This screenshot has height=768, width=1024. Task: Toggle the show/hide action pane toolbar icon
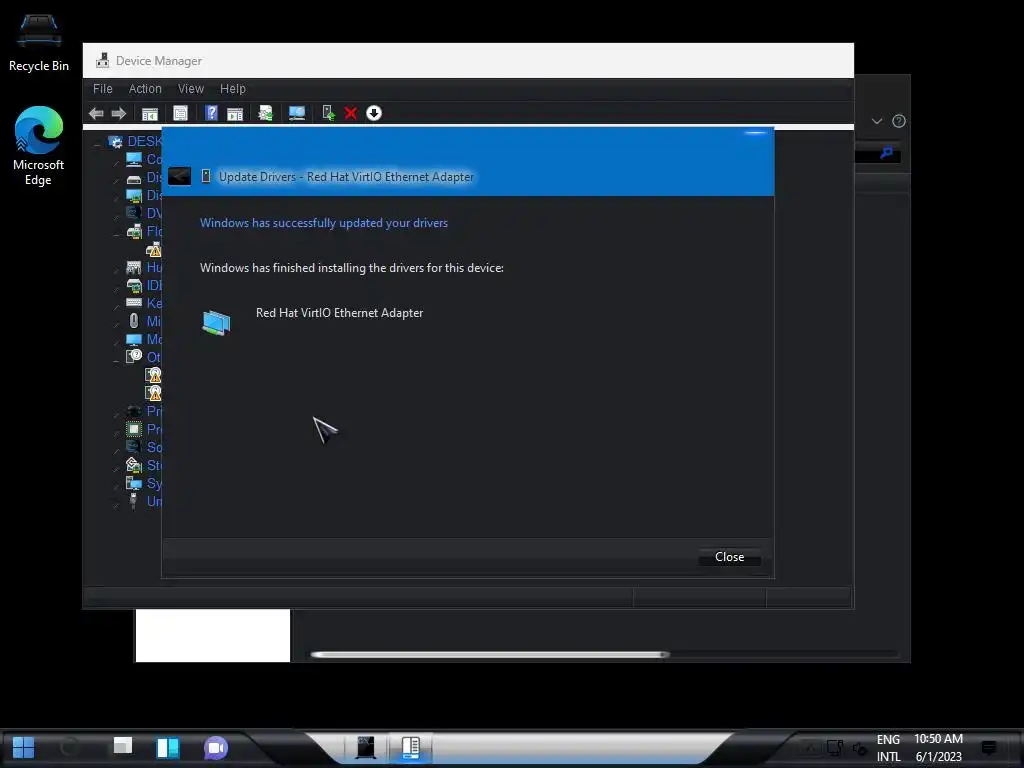[234, 114]
